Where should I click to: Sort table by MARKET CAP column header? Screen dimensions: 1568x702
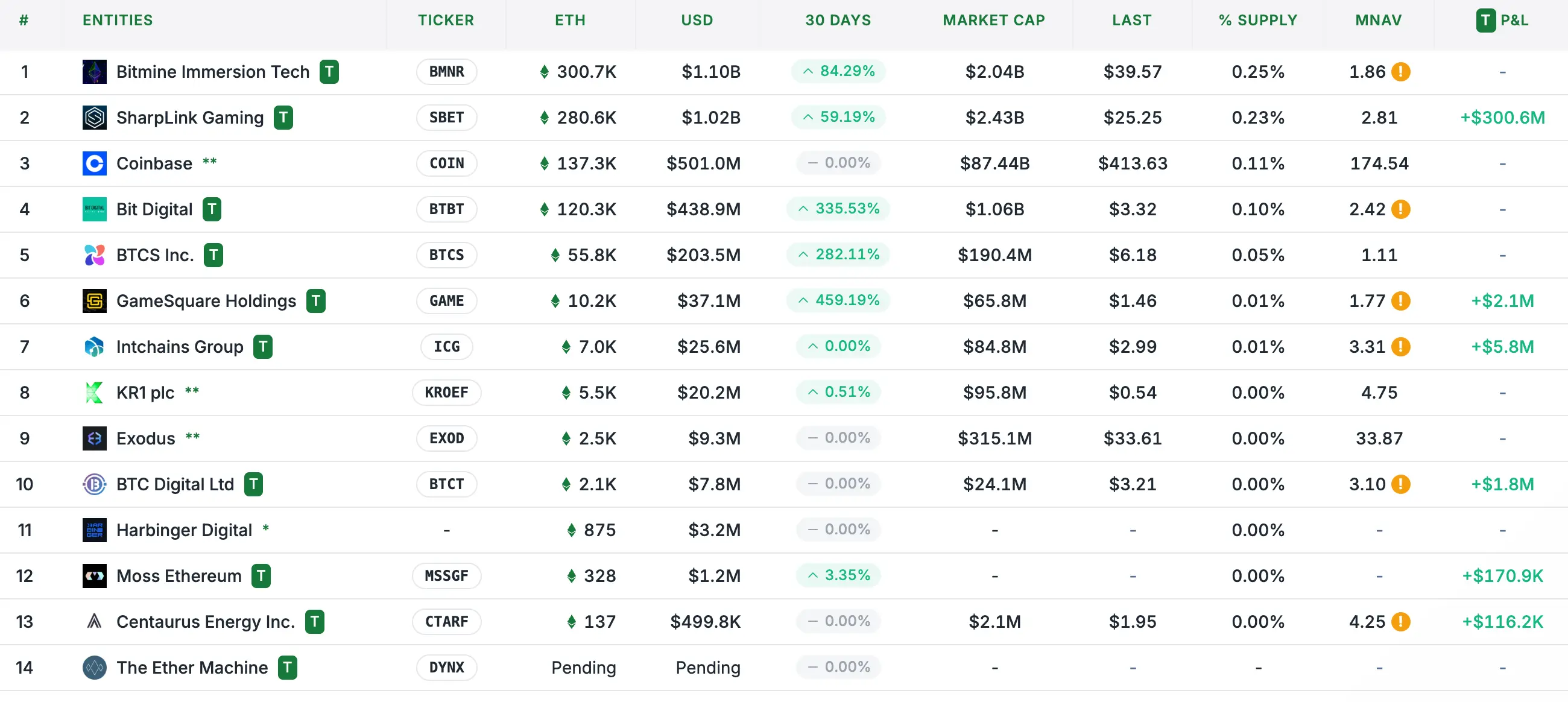click(993, 20)
